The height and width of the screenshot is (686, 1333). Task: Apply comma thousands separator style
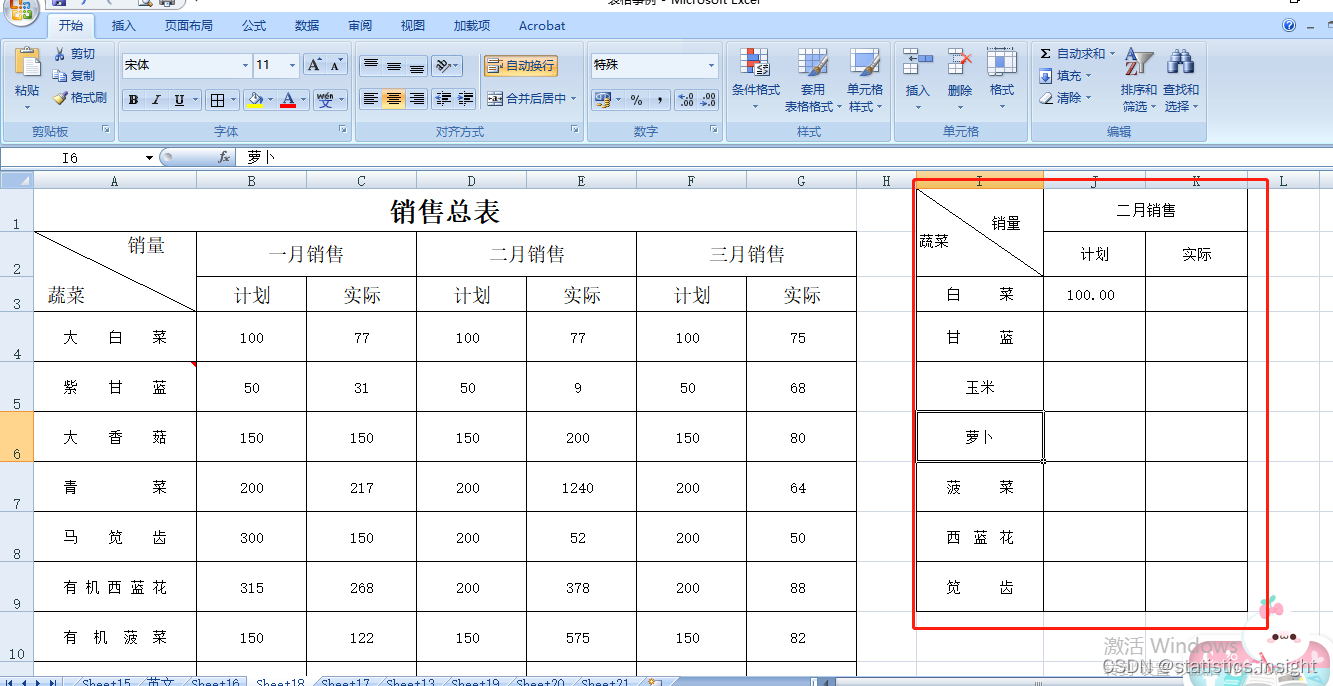[660, 100]
